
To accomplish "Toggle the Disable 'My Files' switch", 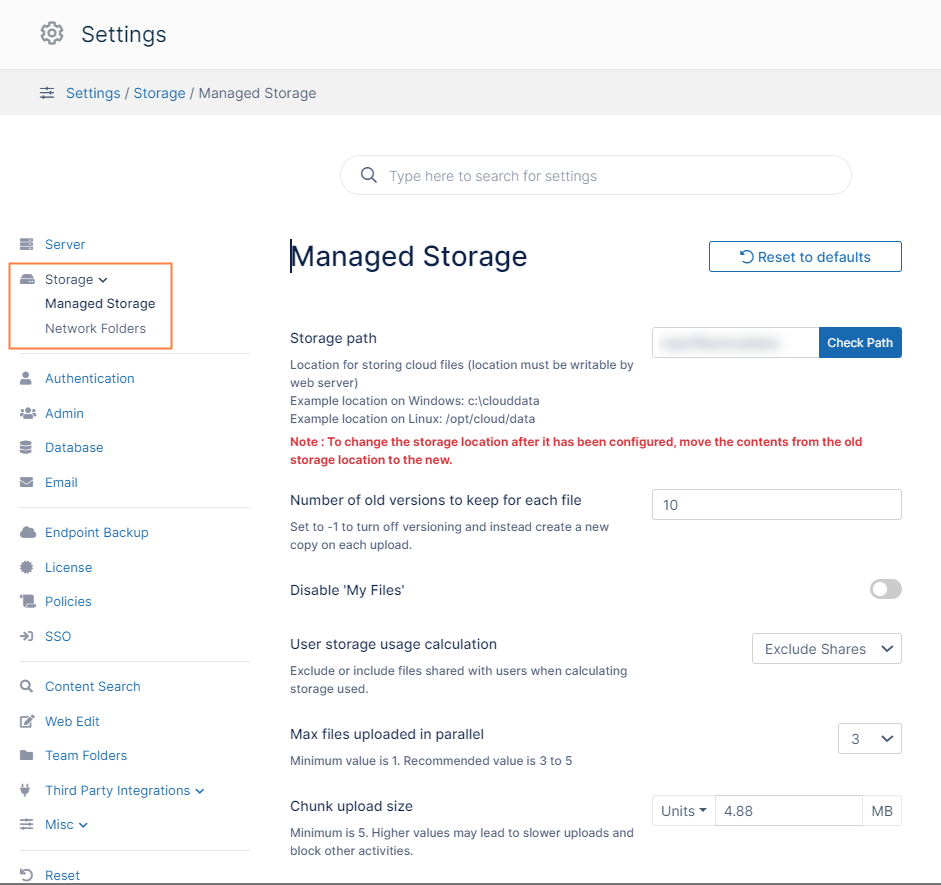I will tap(885, 590).
